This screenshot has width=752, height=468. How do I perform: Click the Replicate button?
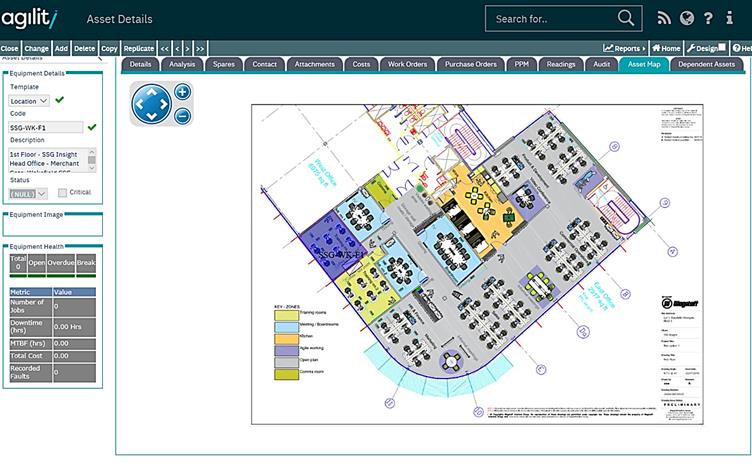139,48
